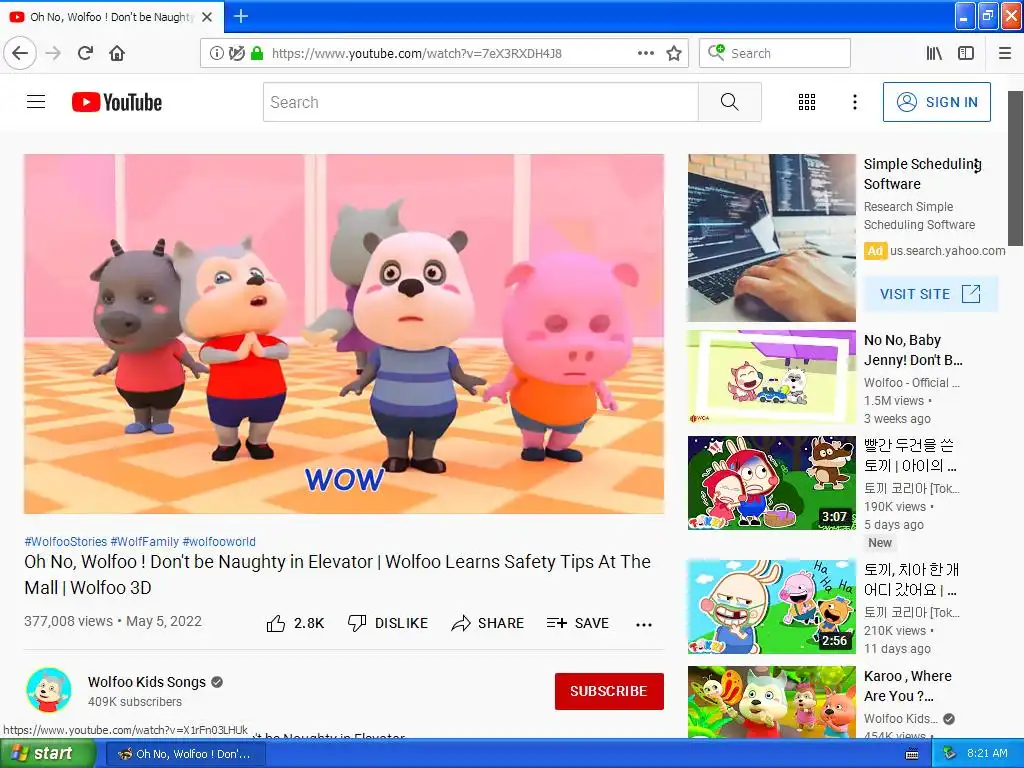Viewport: 1024px width, 768px height.
Task: Click the YouTube search field
Action: 481,102
